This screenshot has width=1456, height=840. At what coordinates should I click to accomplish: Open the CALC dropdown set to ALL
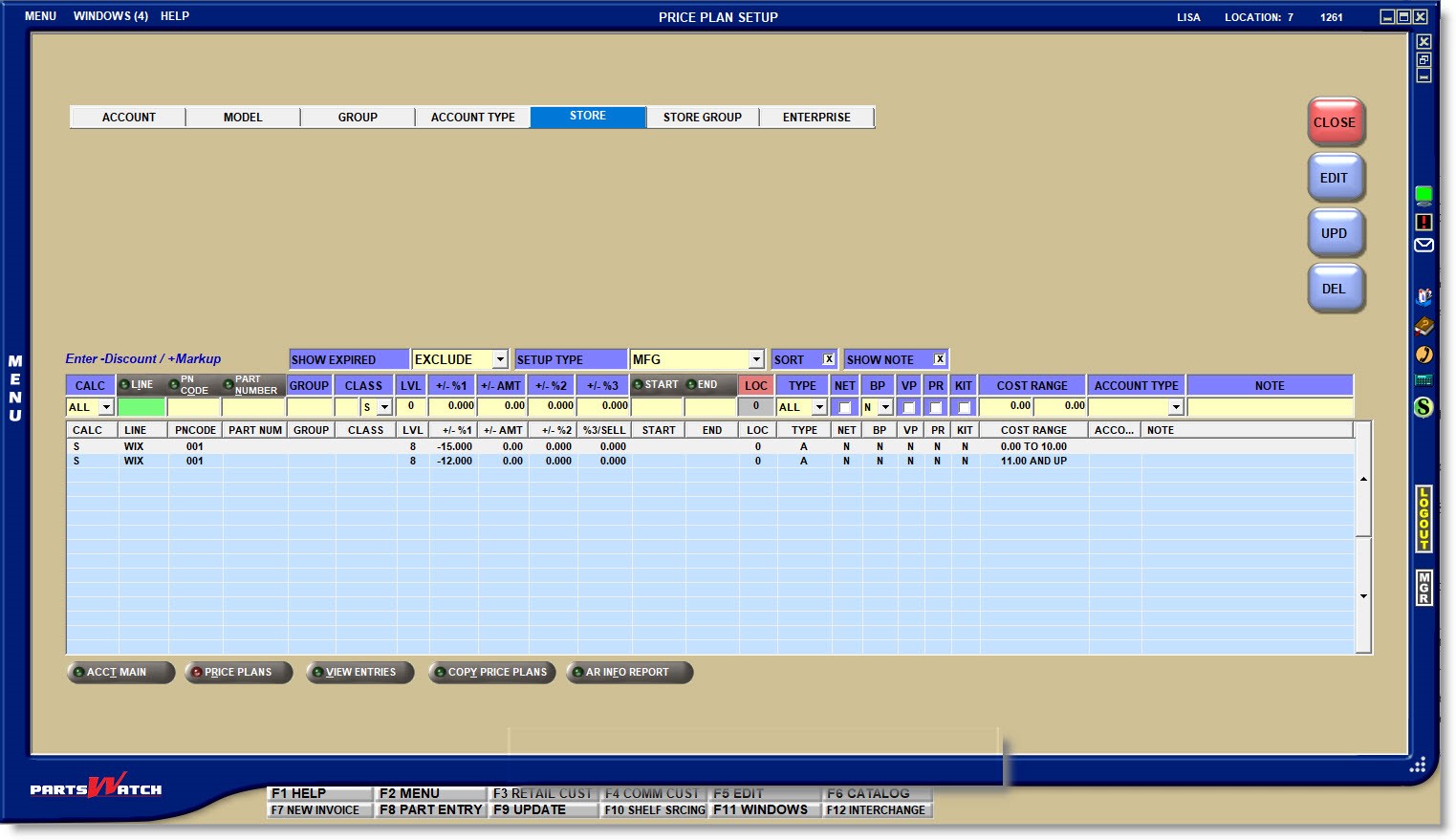tap(105, 407)
